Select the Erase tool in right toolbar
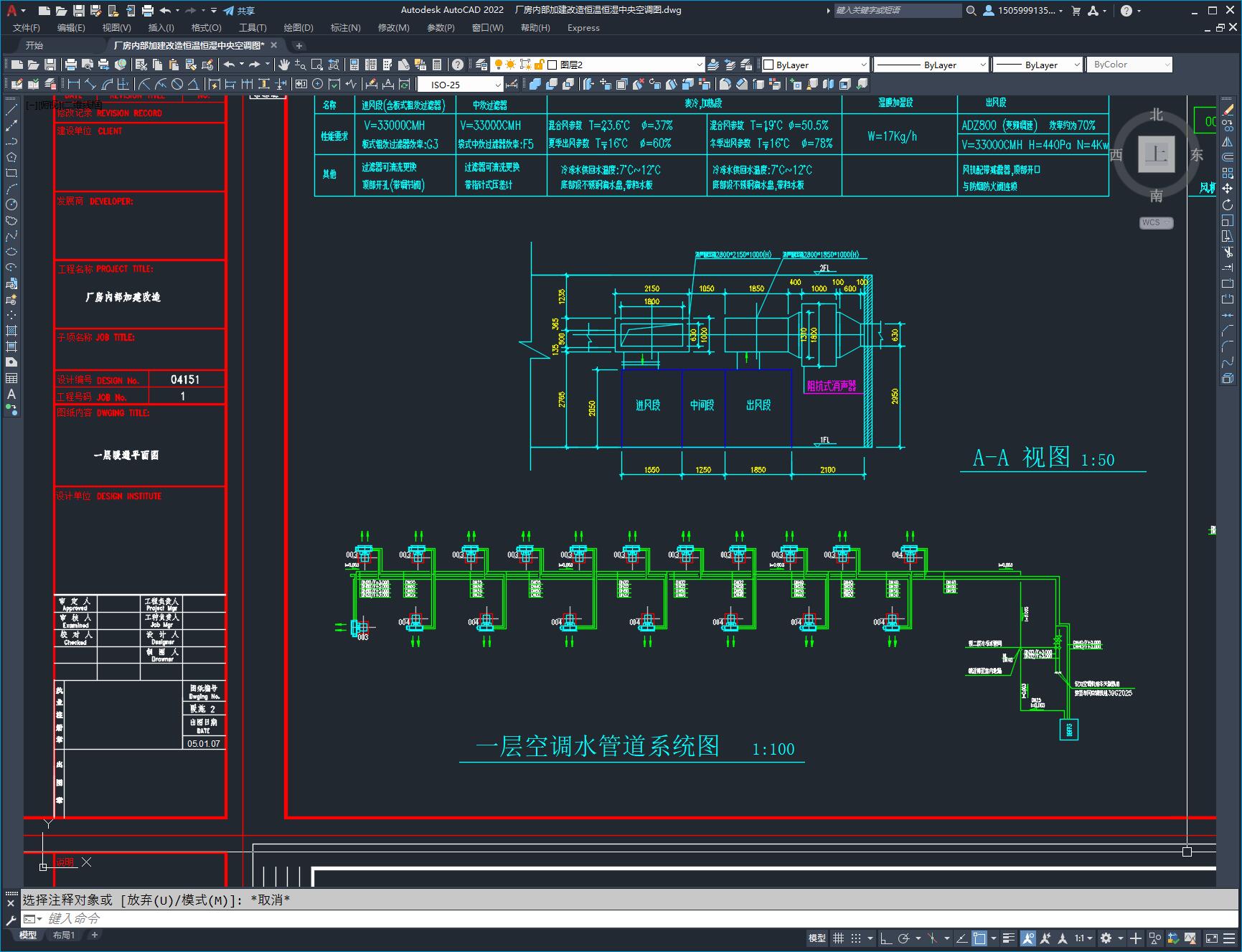Image resolution: width=1242 pixels, height=952 pixels. (x=1228, y=110)
